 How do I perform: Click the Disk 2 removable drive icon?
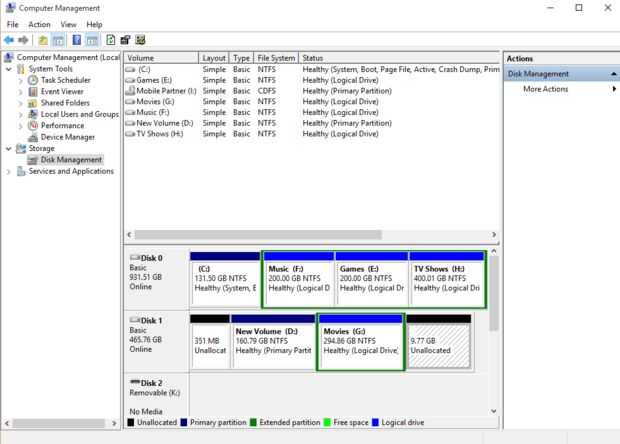(x=135, y=382)
